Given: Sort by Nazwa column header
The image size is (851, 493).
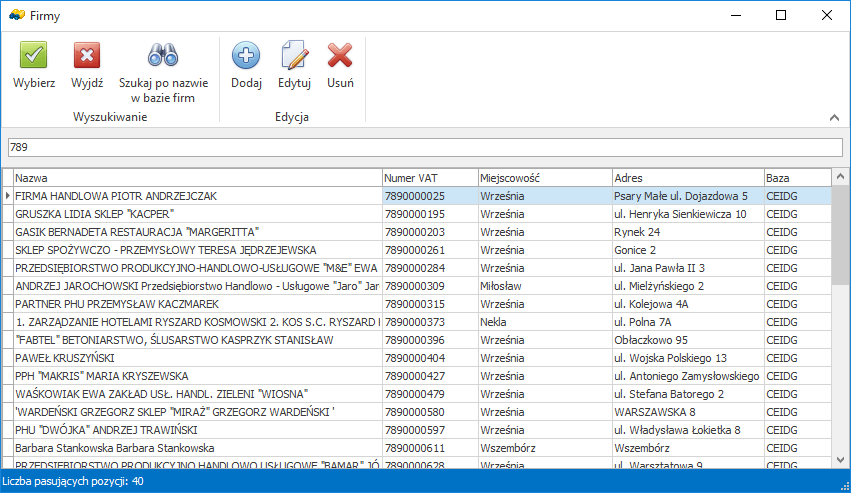Looking at the screenshot, I should (x=196, y=177).
